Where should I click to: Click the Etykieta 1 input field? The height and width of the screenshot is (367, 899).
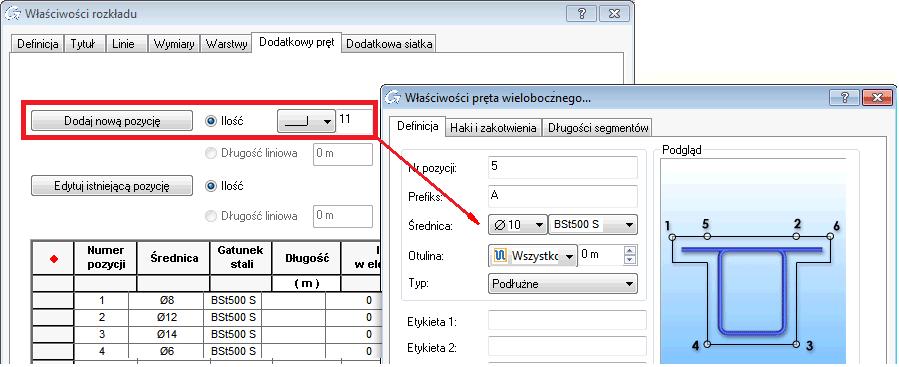tap(567, 320)
